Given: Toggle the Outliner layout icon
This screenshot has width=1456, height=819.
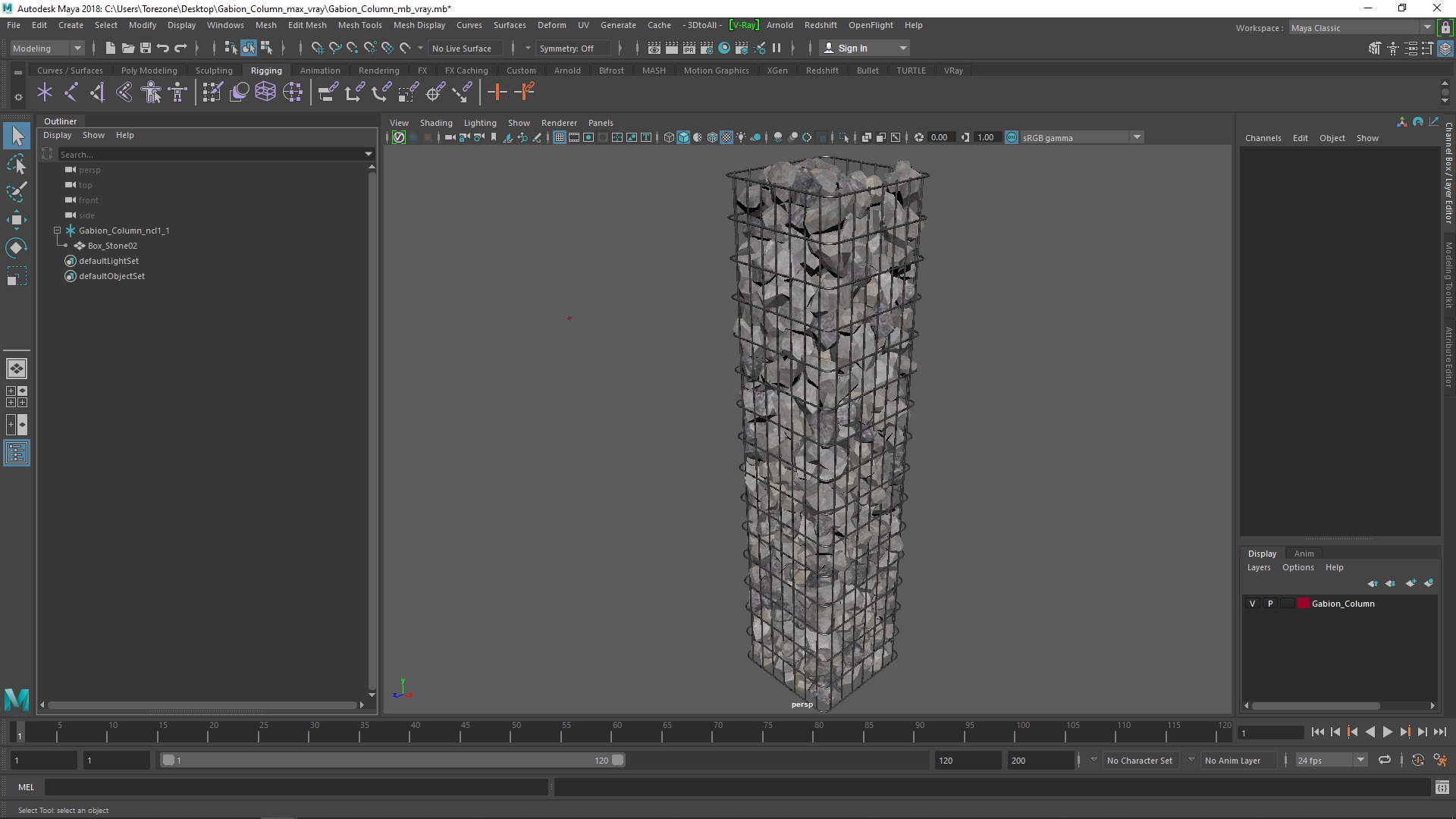Looking at the screenshot, I should click(x=17, y=453).
